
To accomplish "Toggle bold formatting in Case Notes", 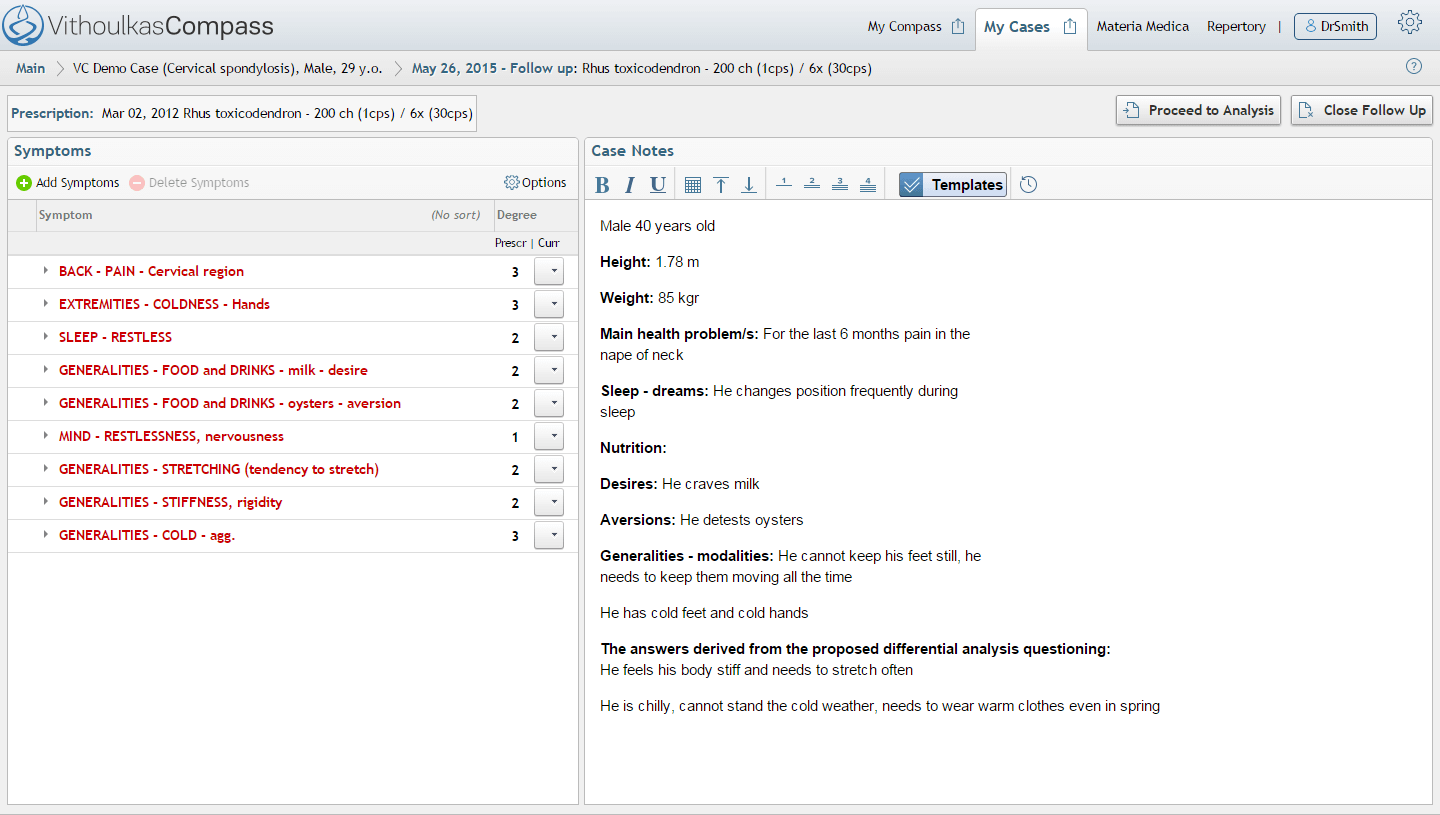I will [602, 185].
